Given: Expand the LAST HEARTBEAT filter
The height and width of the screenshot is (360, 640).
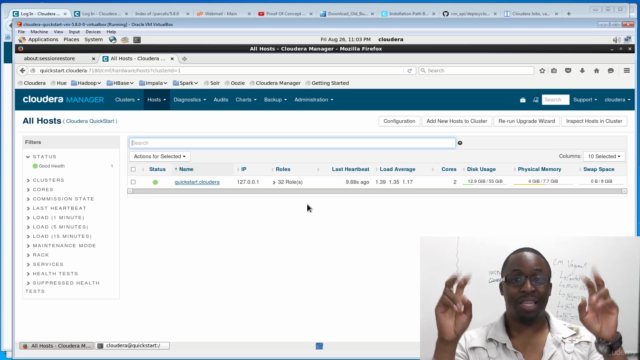Looking at the screenshot, I should pos(56,208).
